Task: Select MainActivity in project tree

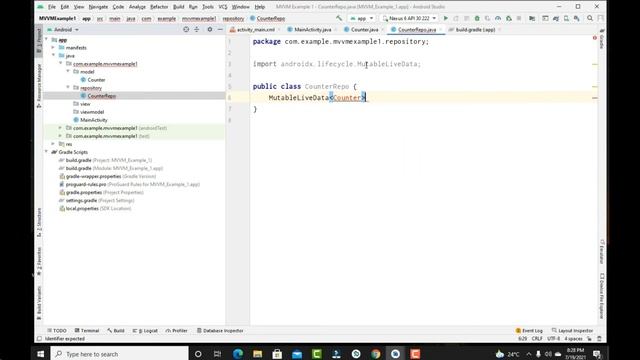Action: tap(93, 120)
